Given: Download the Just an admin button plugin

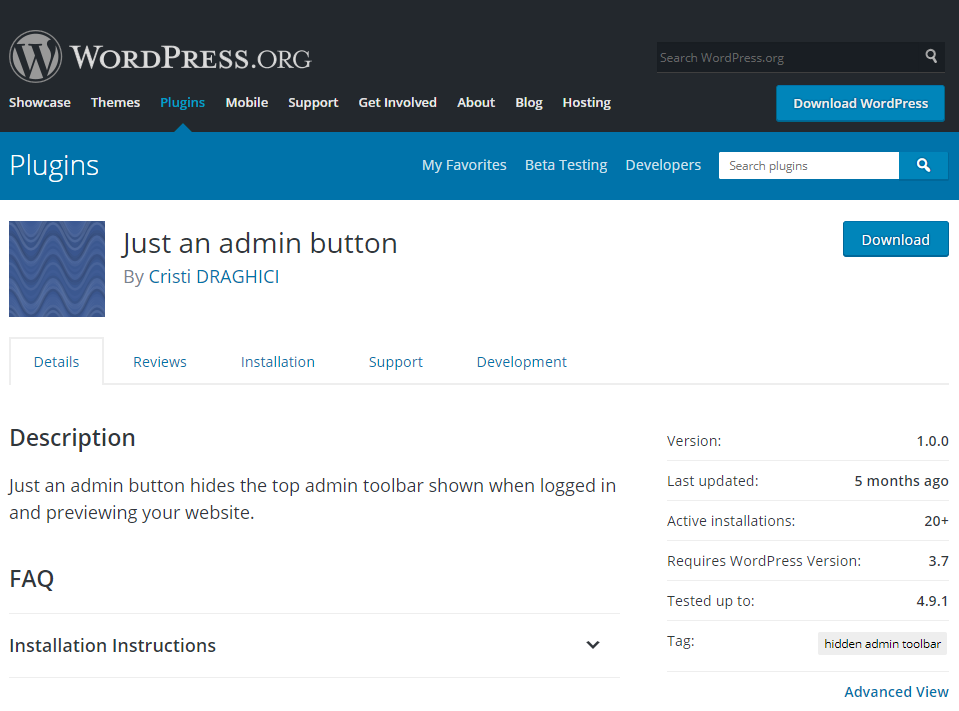Looking at the screenshot, I should pos(895,239).
